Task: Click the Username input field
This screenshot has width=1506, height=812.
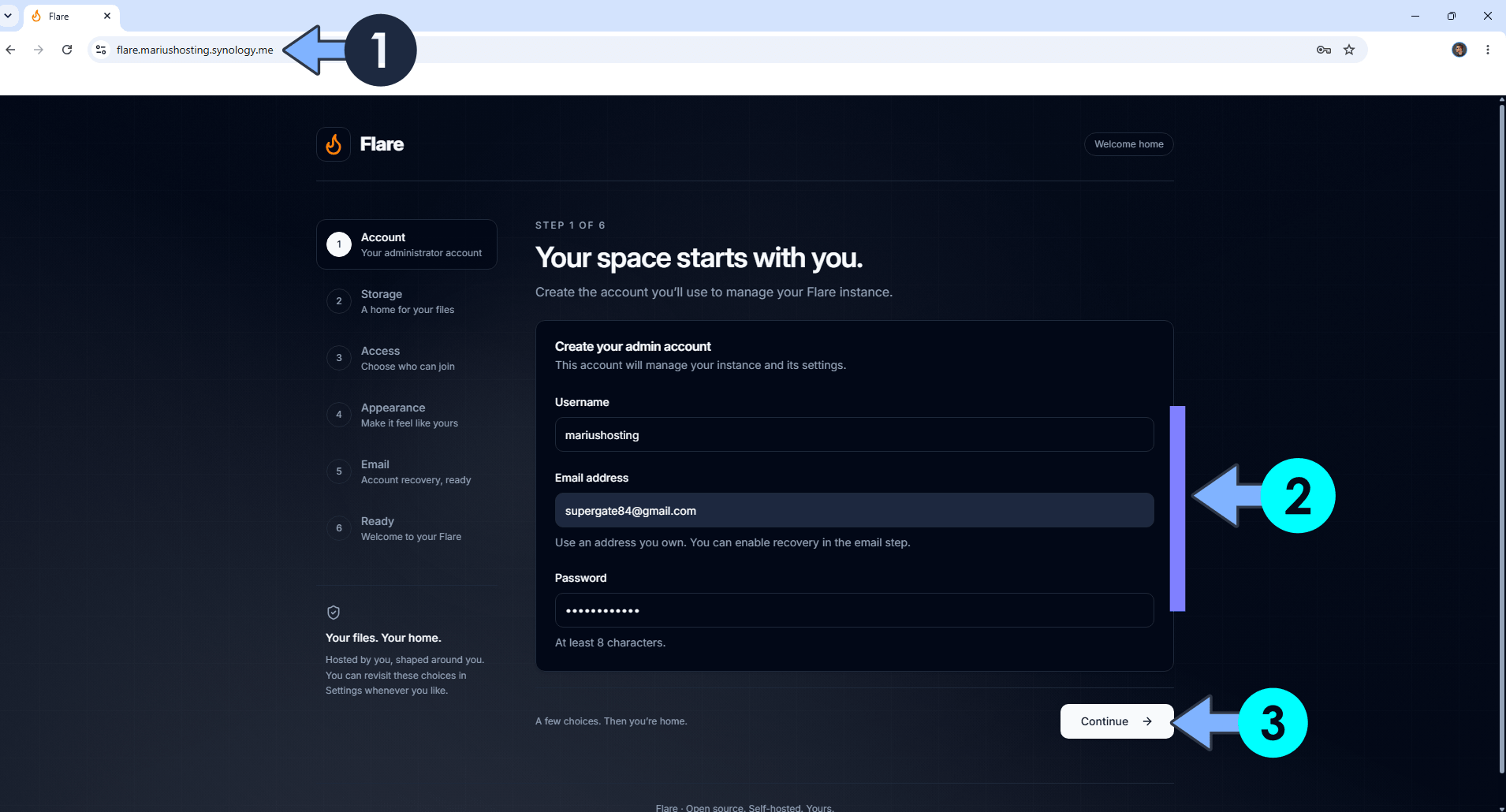Action: pyautogui.click(x=854, y=434)
